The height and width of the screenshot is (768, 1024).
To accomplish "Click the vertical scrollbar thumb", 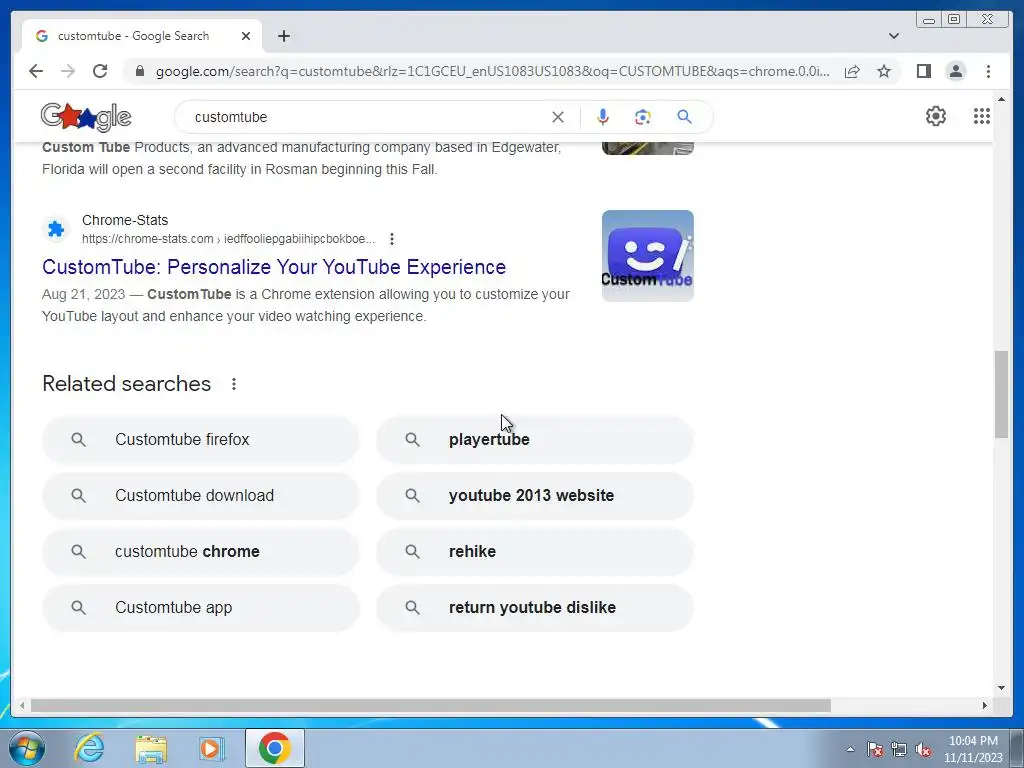I will 1001,394.
